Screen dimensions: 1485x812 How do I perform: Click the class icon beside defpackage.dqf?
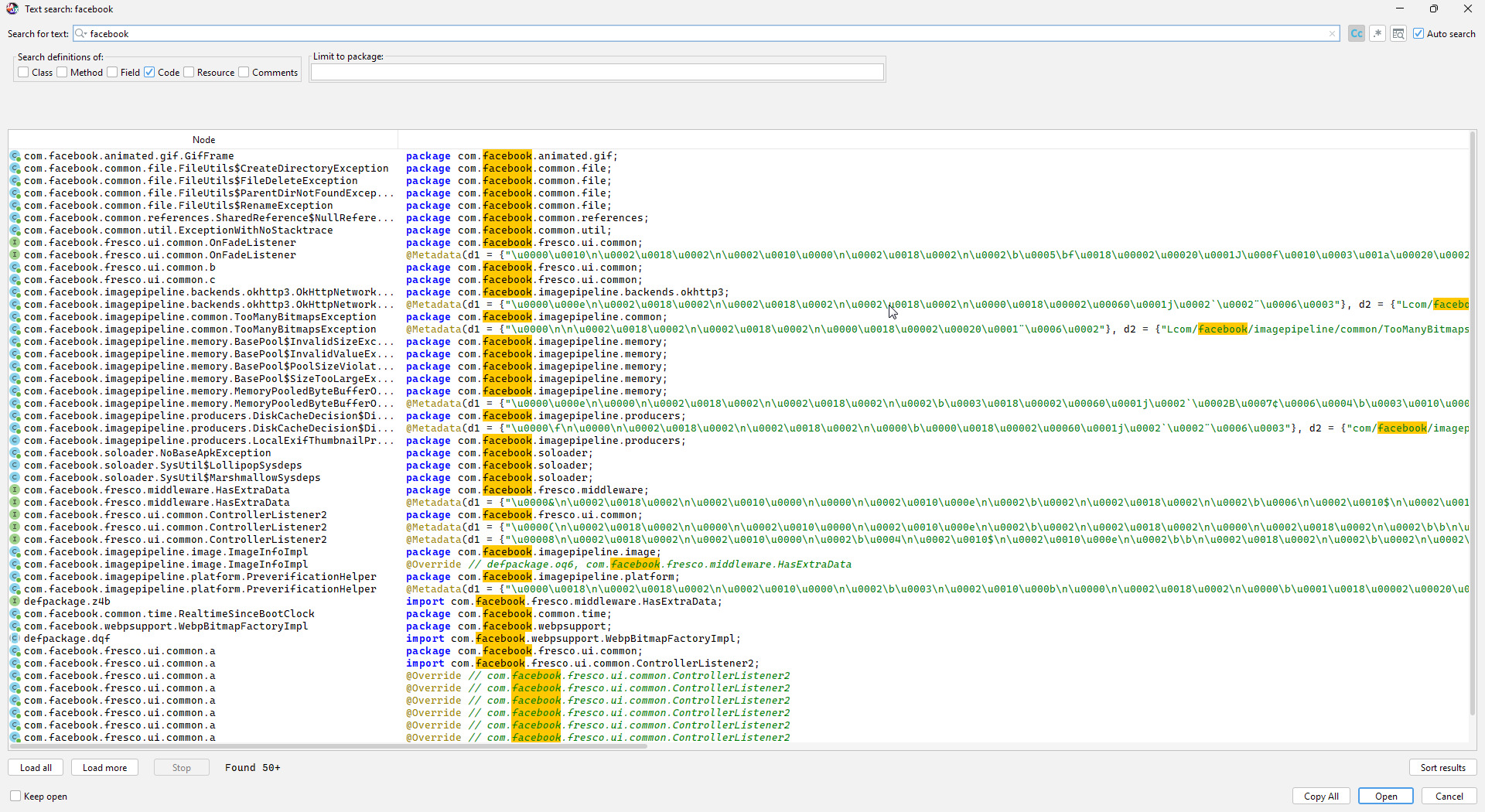(15, 639)
